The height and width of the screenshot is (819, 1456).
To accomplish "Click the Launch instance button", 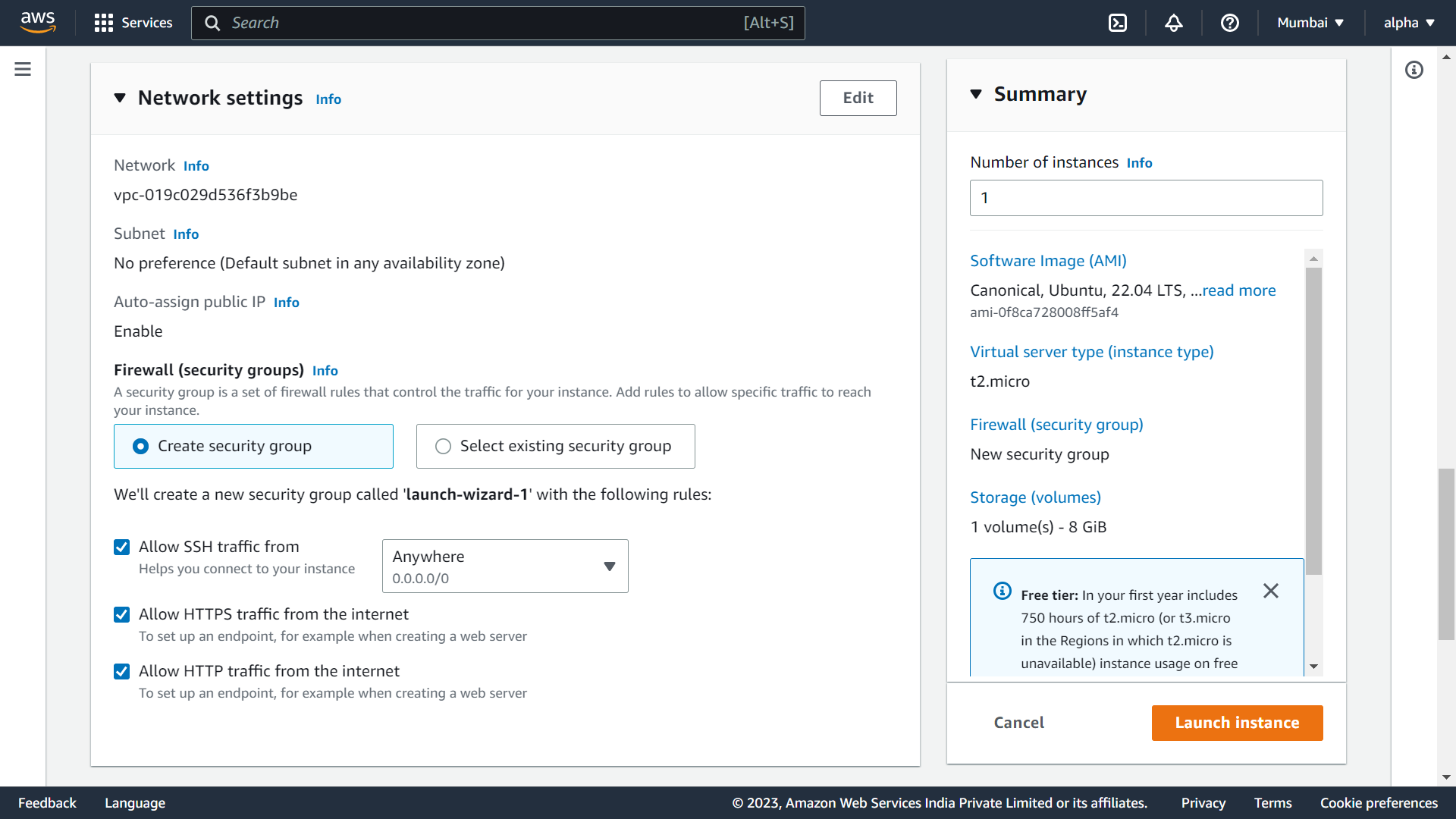I will coord(1237,723).
